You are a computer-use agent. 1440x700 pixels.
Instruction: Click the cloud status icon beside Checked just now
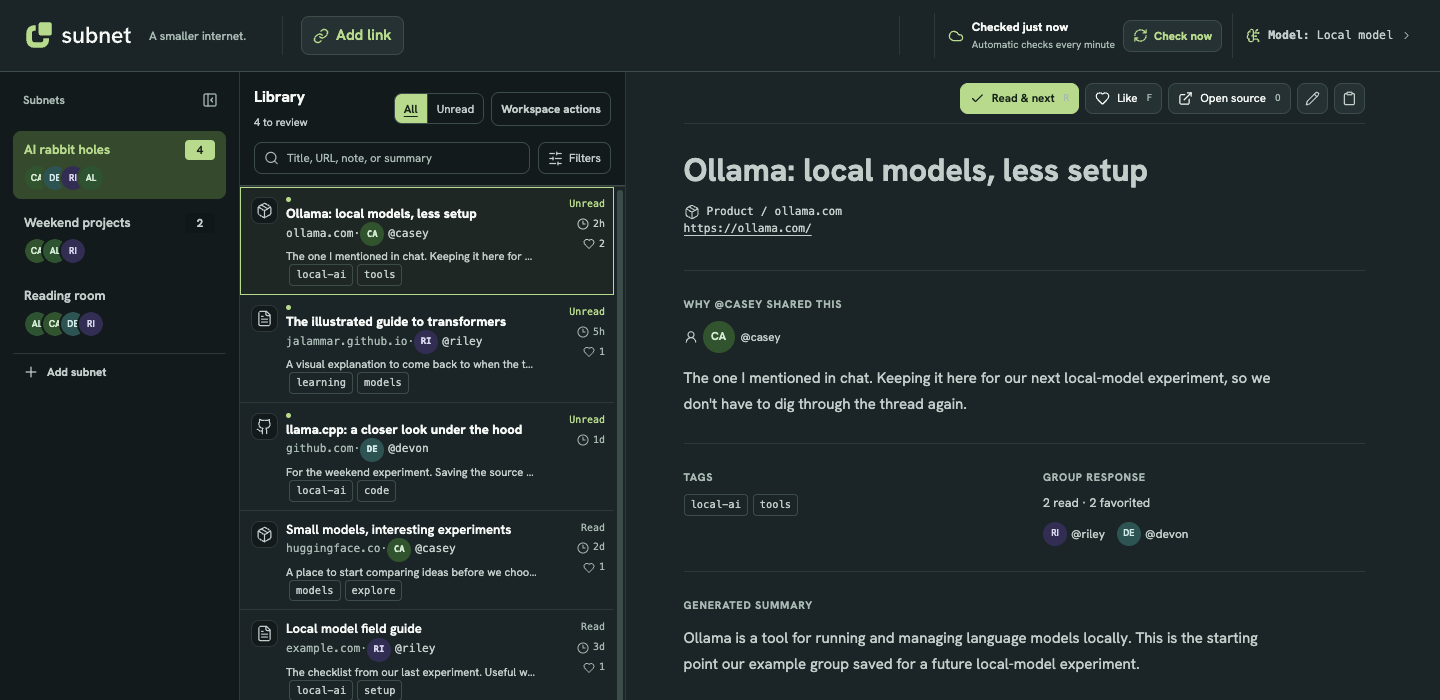pos(956,36)
